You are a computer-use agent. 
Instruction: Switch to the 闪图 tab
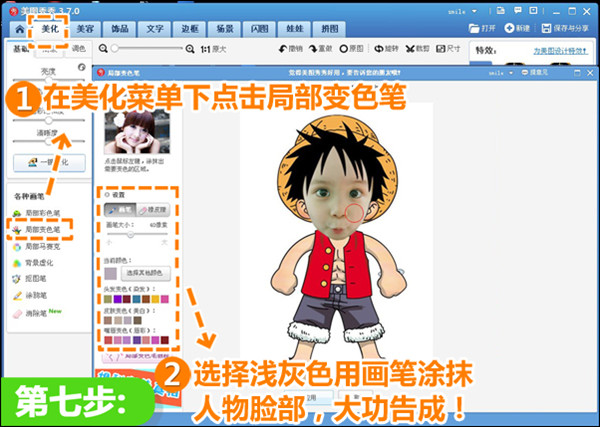(259, 29)
